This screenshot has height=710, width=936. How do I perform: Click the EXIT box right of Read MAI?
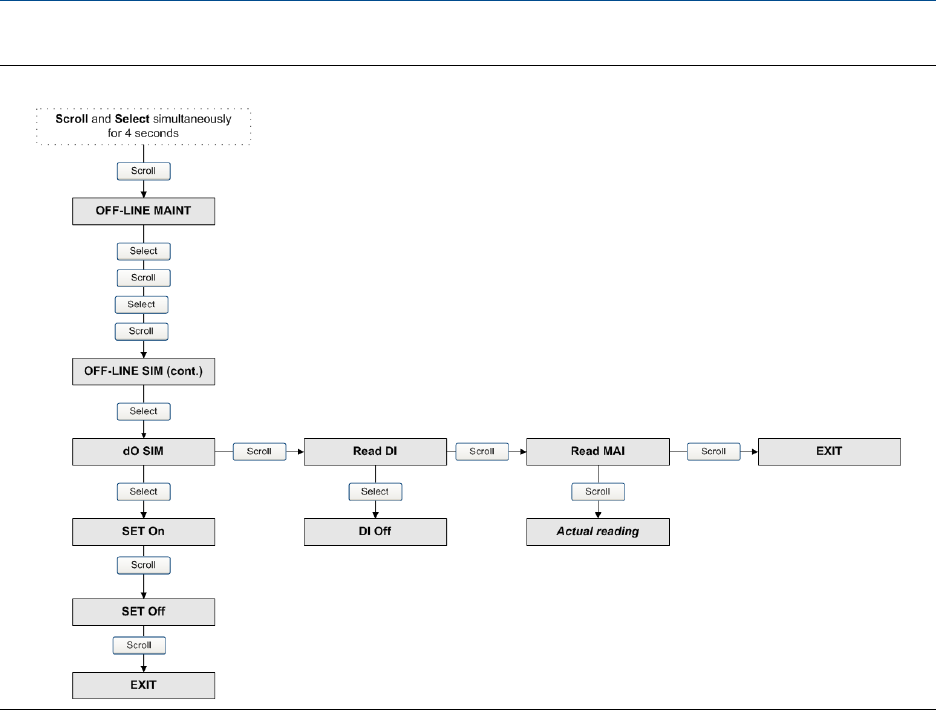pyautogui.click(x=829, y=452)
